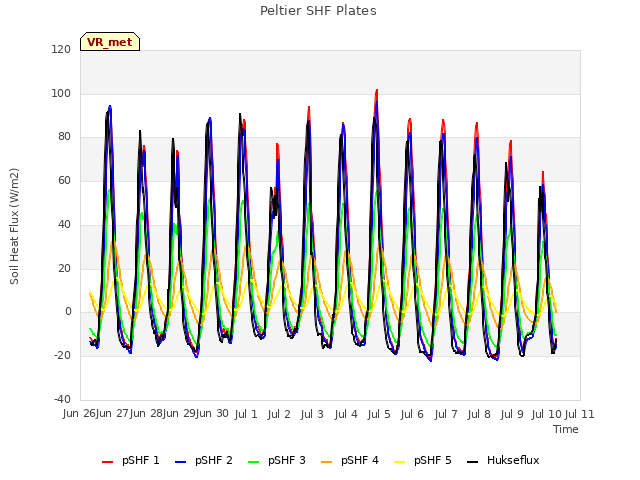
Task: Click the Jul 5 x-axis tick label
Action: [379, 414]
